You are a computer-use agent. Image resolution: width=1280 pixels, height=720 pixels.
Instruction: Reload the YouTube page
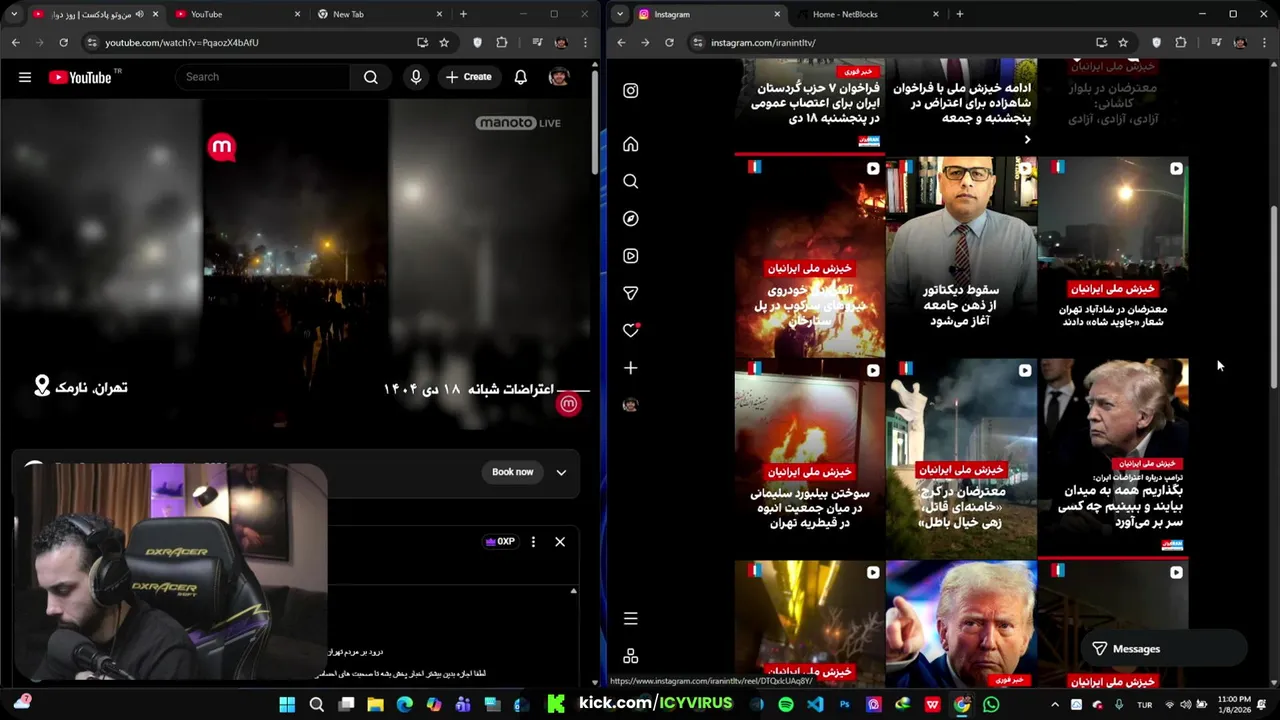[x=63, y=43]
